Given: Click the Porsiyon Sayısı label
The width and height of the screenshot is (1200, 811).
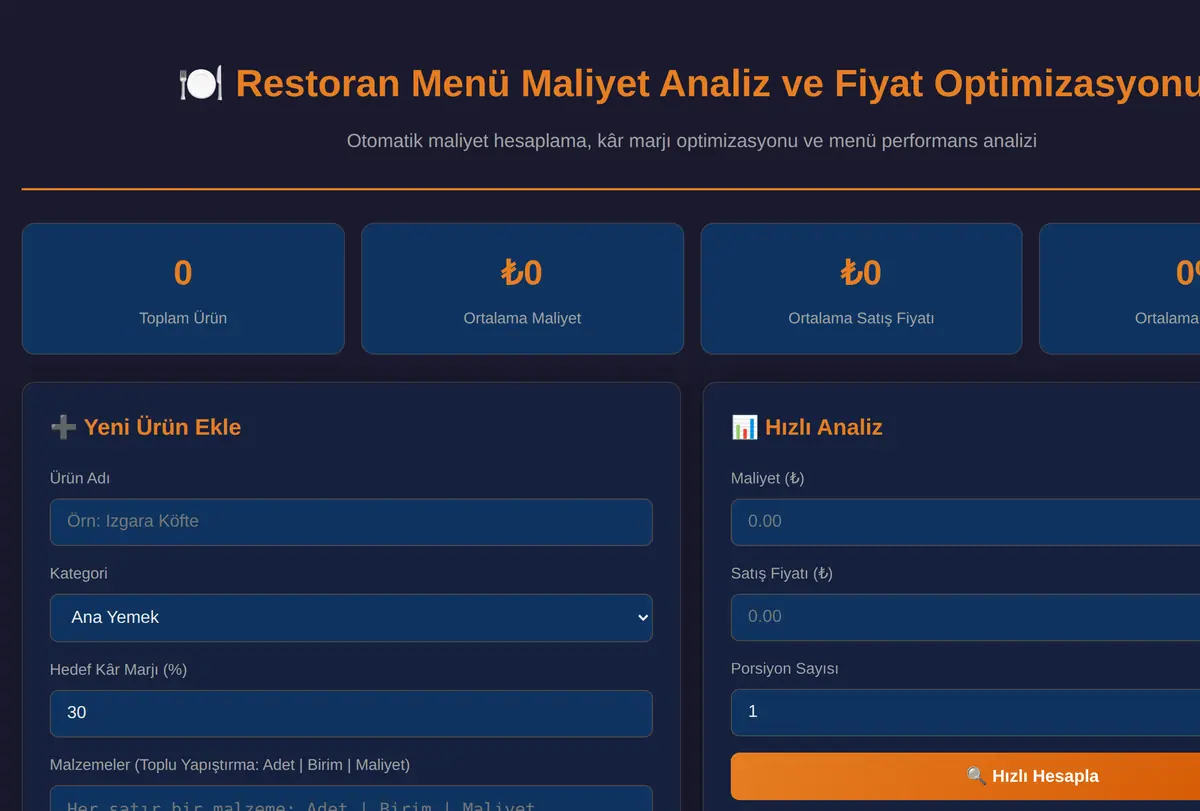Looking at the screenshot, I should pos(785,668).
